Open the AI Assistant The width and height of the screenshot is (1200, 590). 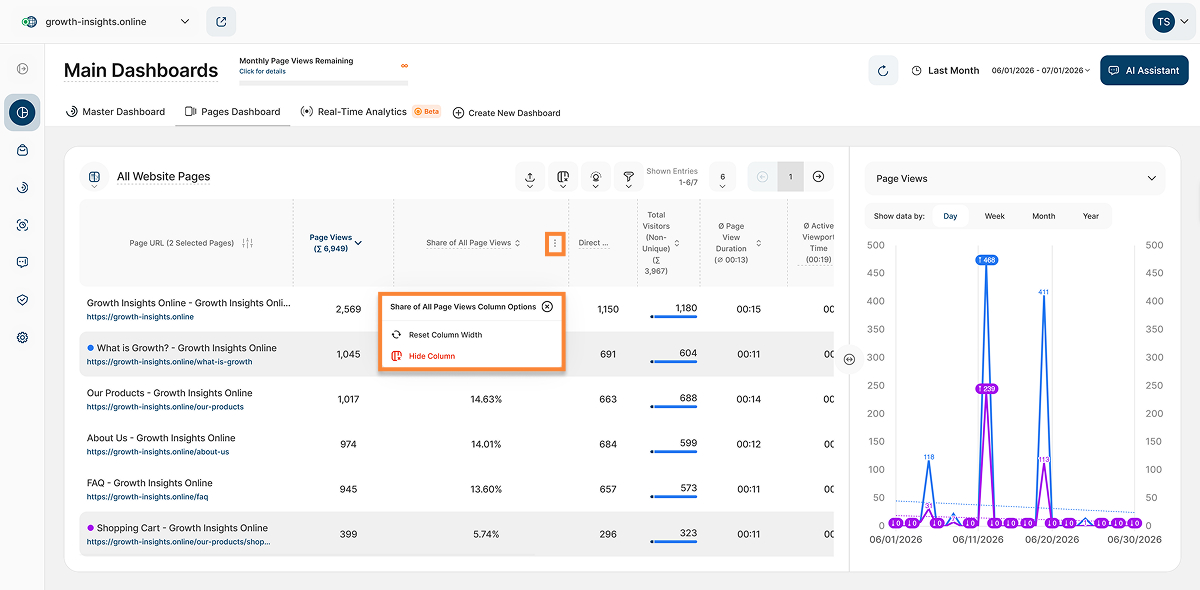(x=1144, y=71)
